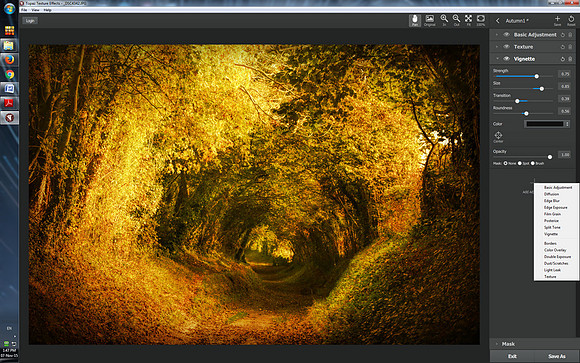Open the Topaz shield taskbar icon
Image resolution: width=580 pixels, height=363 pixels.
click(x=10, y=118)
